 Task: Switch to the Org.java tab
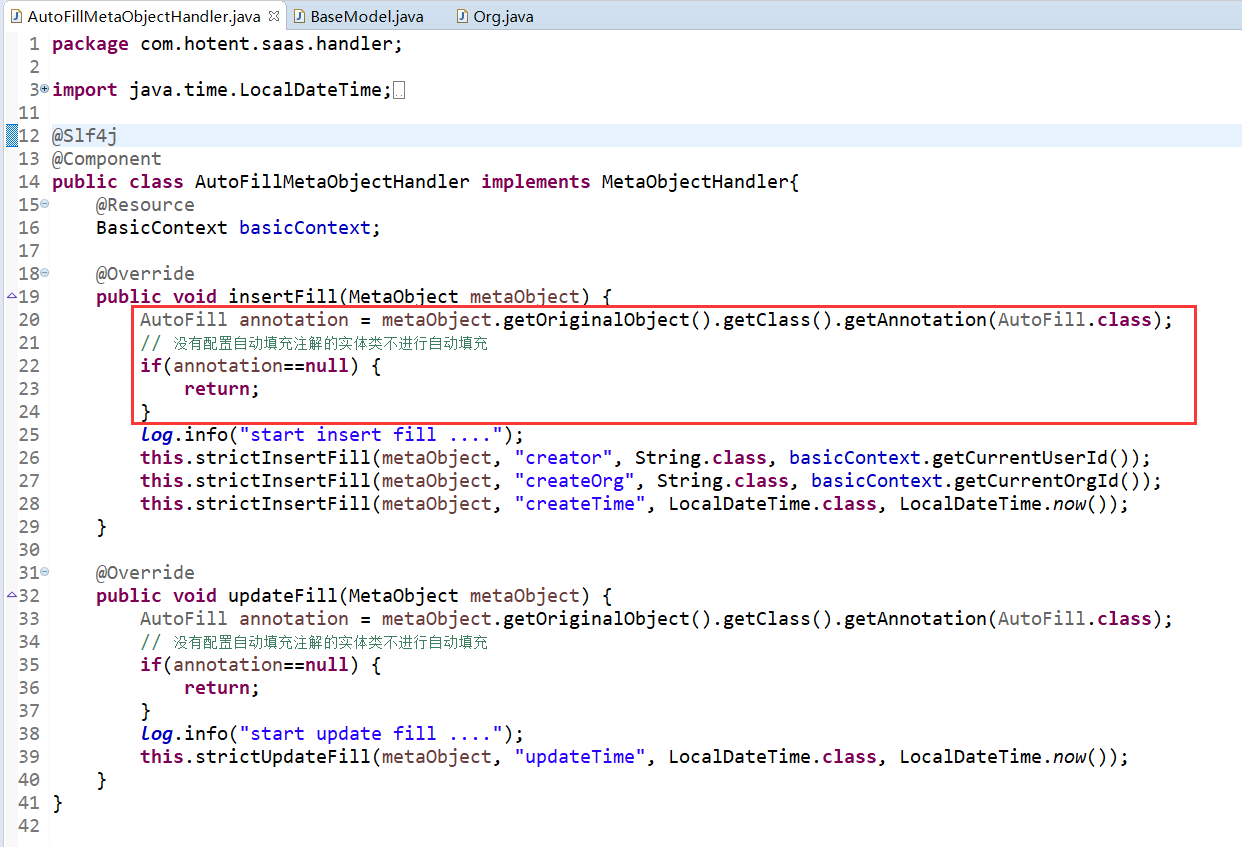504,17
